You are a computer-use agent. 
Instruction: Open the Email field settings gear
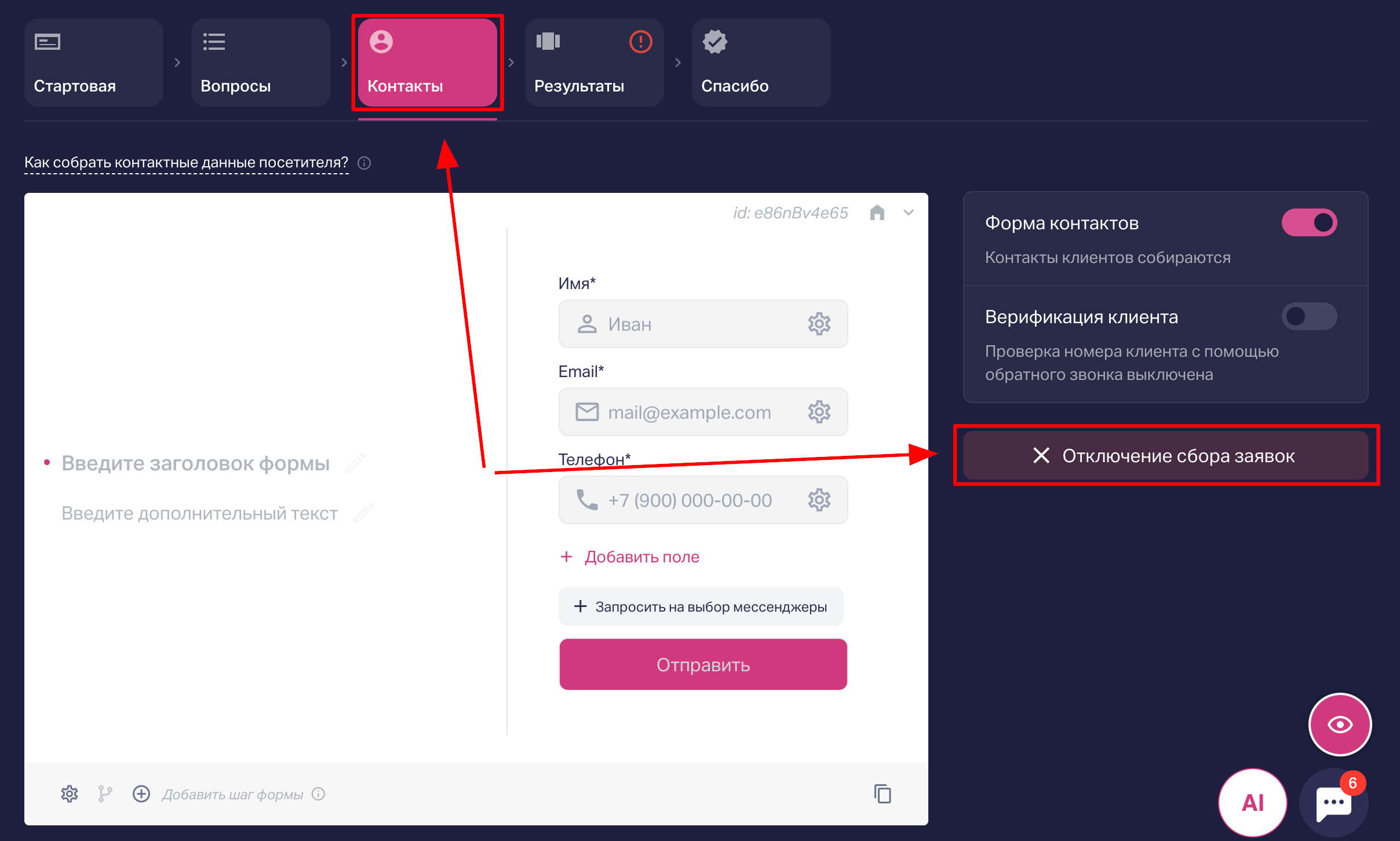819,412
